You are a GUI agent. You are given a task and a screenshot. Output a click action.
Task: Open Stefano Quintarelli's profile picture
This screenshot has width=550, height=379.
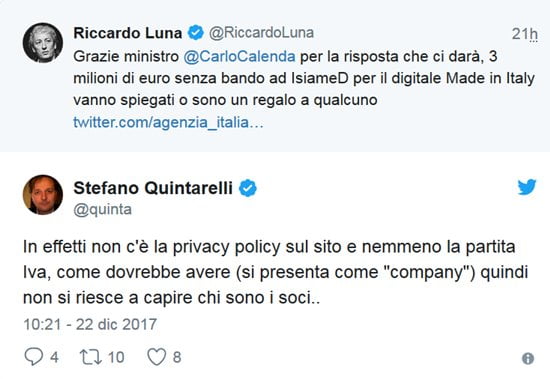click(x=43, y=195)
